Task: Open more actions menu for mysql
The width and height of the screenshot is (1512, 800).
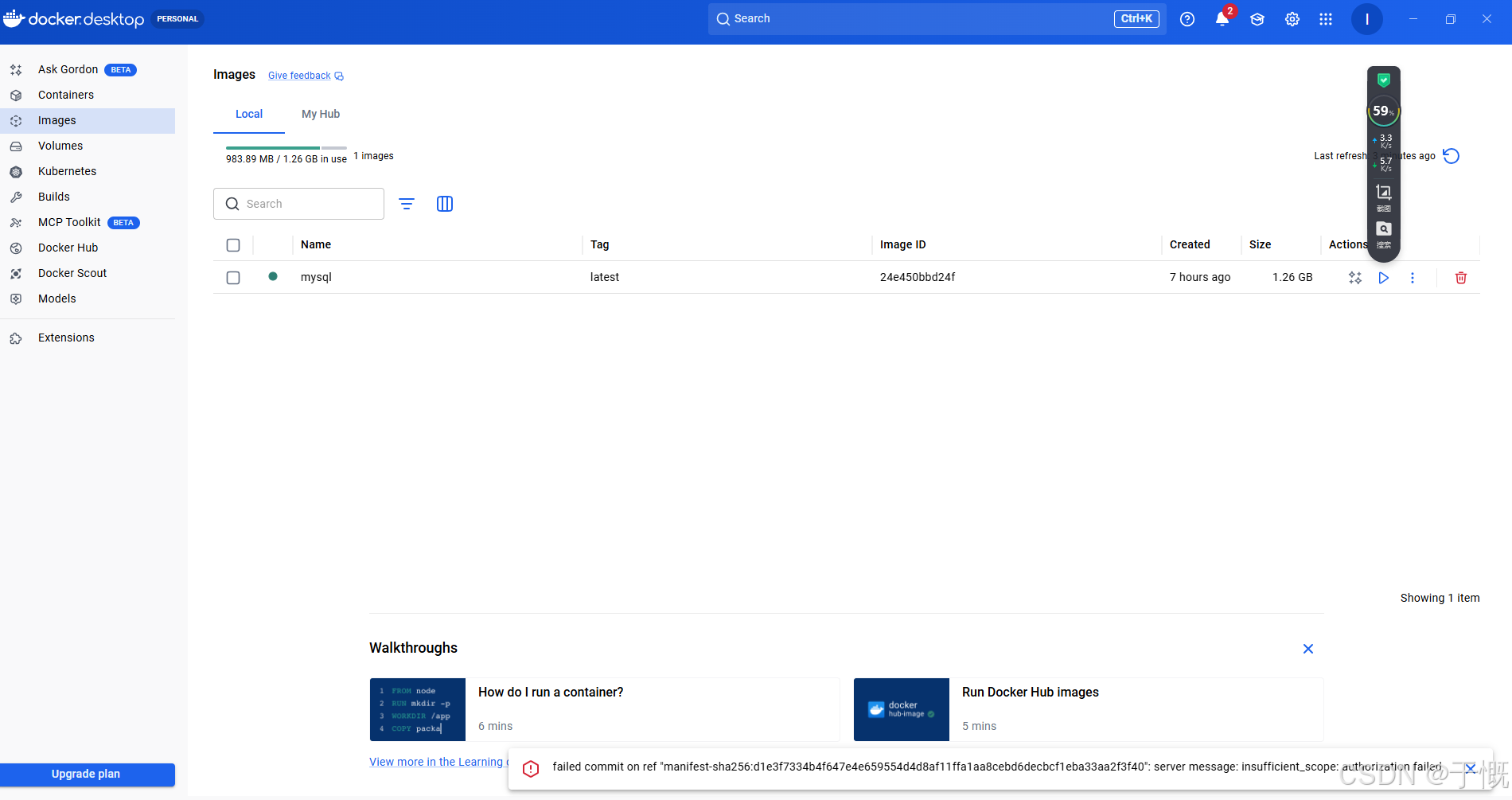Action: pyautogui.click(x=1413, y=278)
